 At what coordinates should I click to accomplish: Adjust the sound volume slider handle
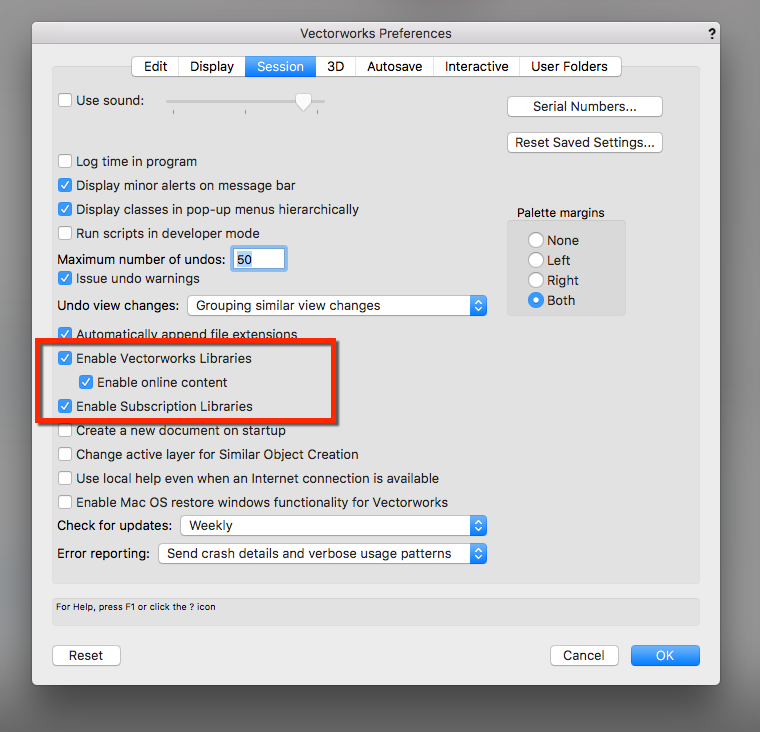(x=303, y=102)
